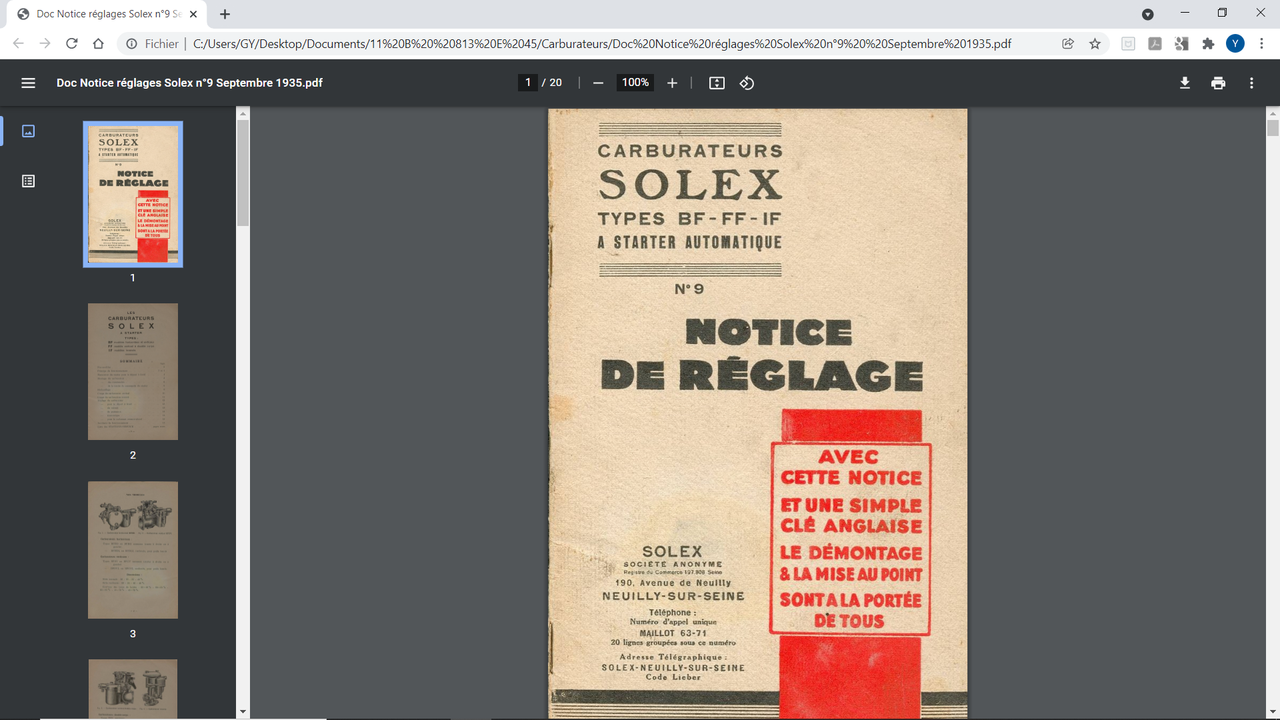1280x720 pixels.
Task: Show document outline panel
Action: pos(28,181)
